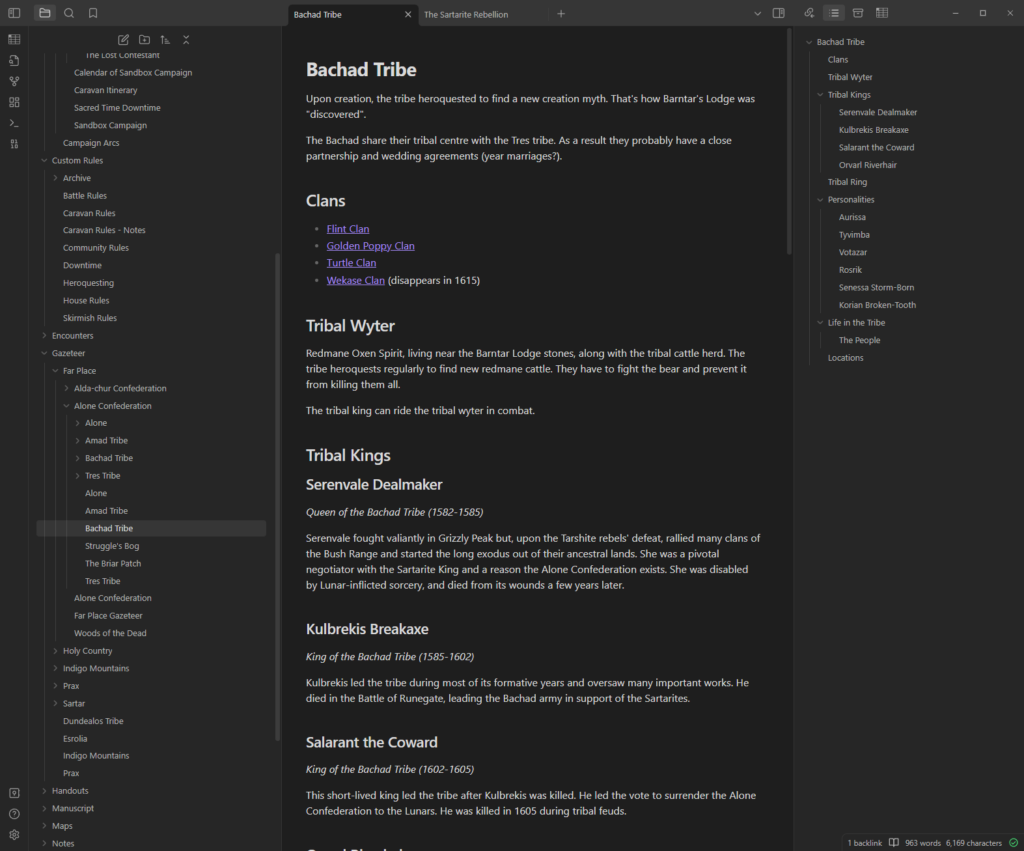Jump to Locations in the outline

point(845,358)
